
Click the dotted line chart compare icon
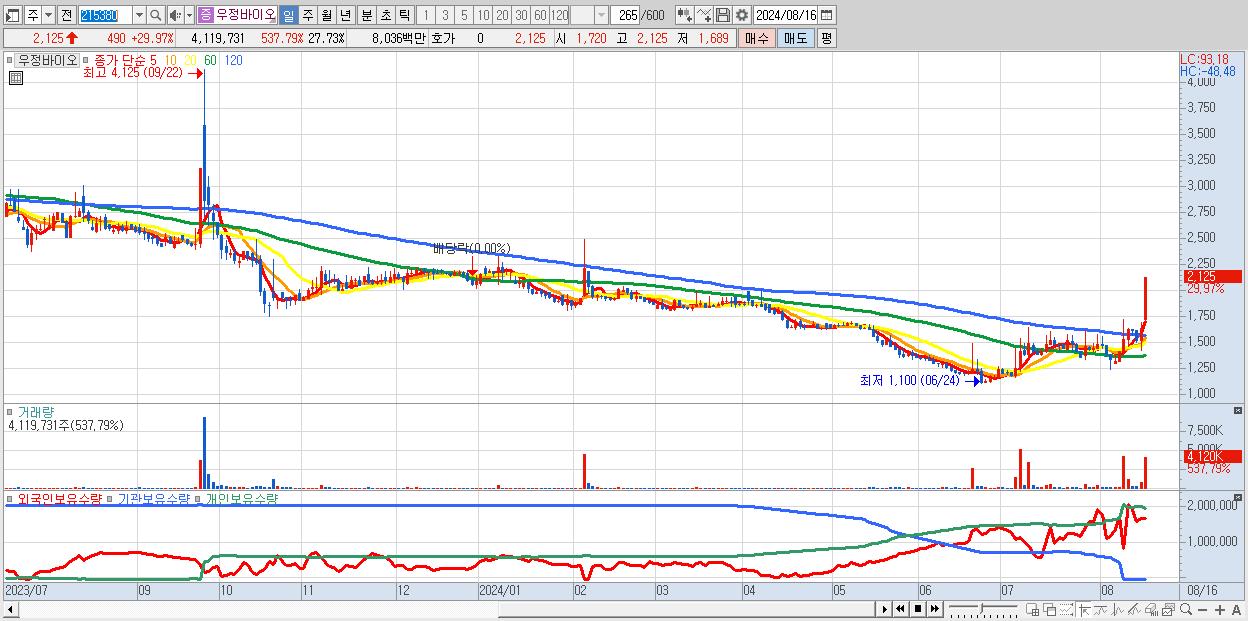point(1066,609)
